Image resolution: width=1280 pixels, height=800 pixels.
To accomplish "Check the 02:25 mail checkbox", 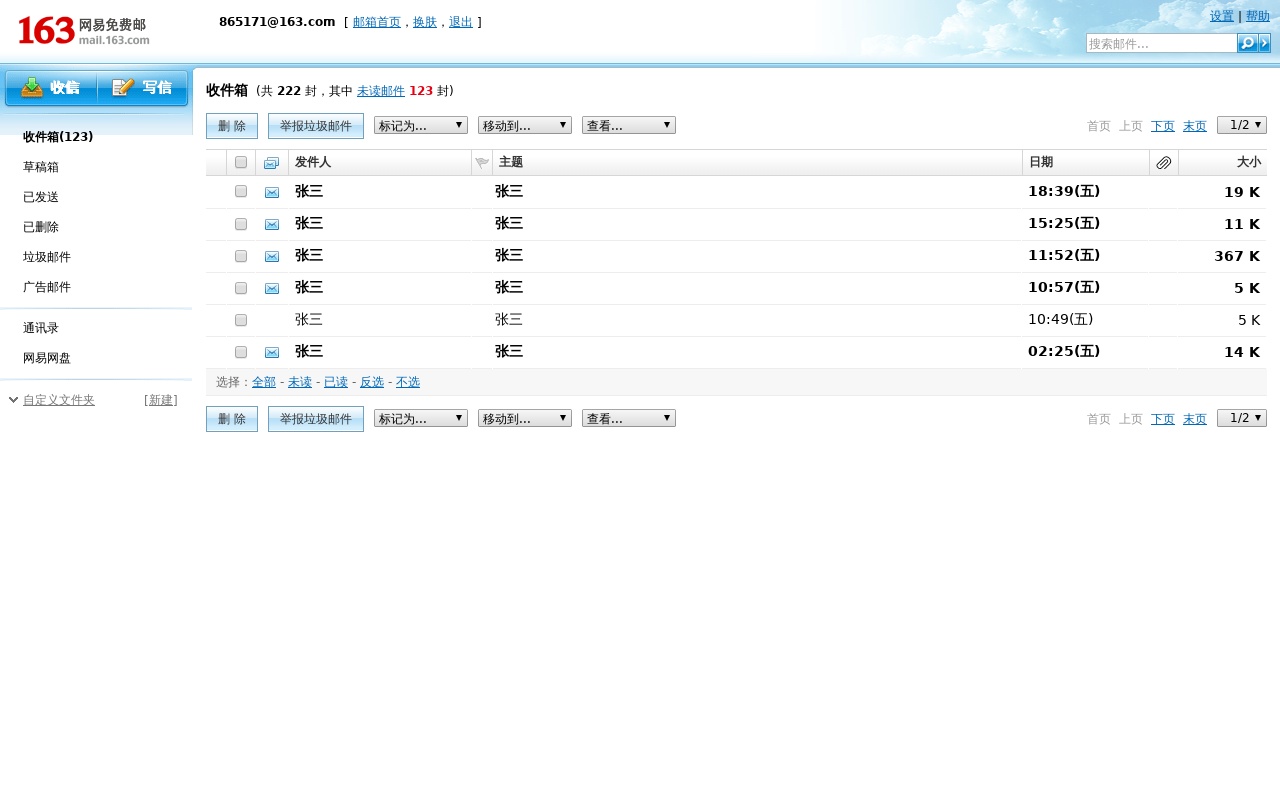I will (x=241, y=352).
